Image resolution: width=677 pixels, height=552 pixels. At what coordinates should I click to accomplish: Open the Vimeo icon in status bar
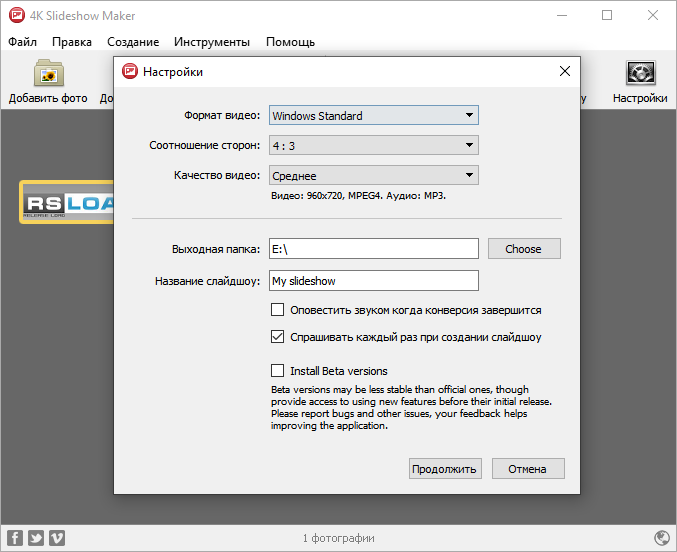pos(57,538)
